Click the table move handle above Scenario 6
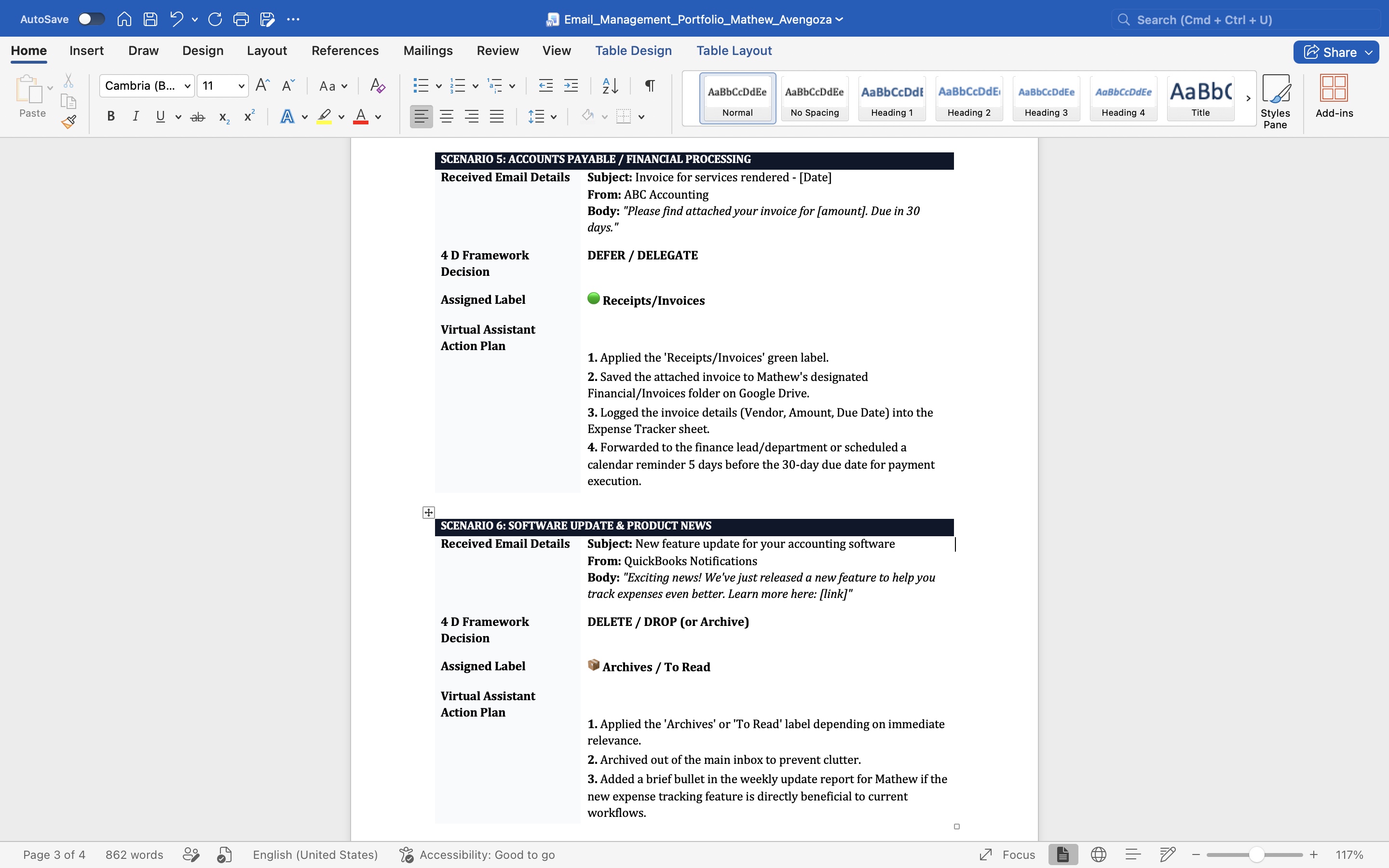 pos(428,512)
